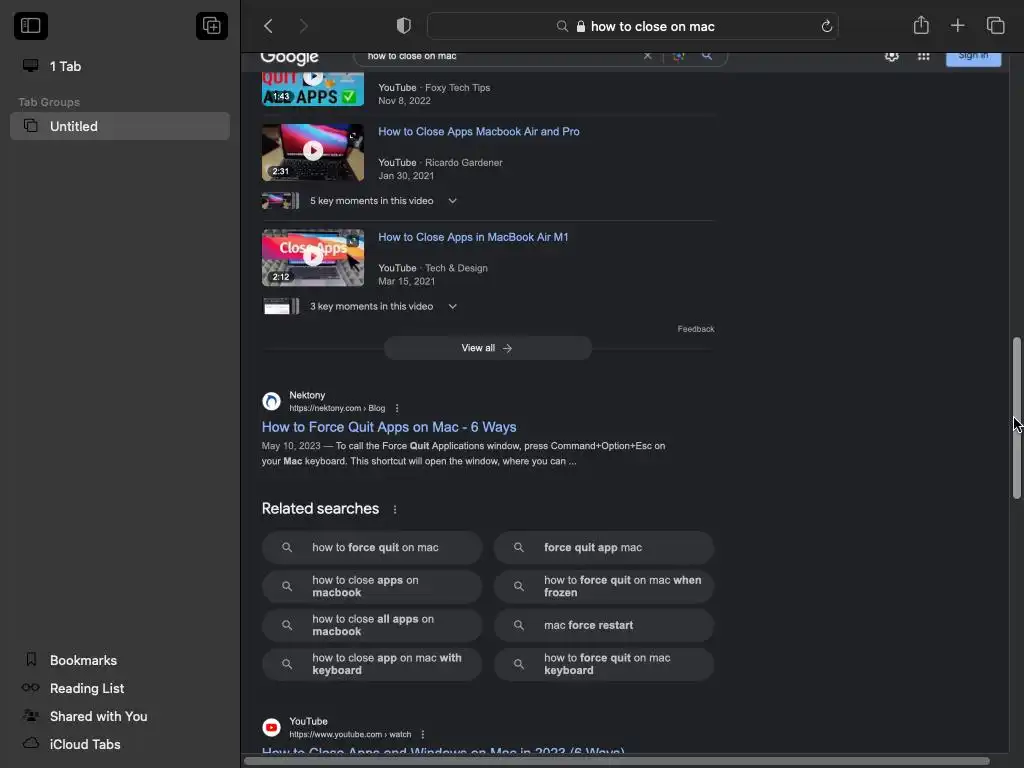
Task: Open the privacy report shield icon
Action: pyautogui.click(x=404, y=26)
